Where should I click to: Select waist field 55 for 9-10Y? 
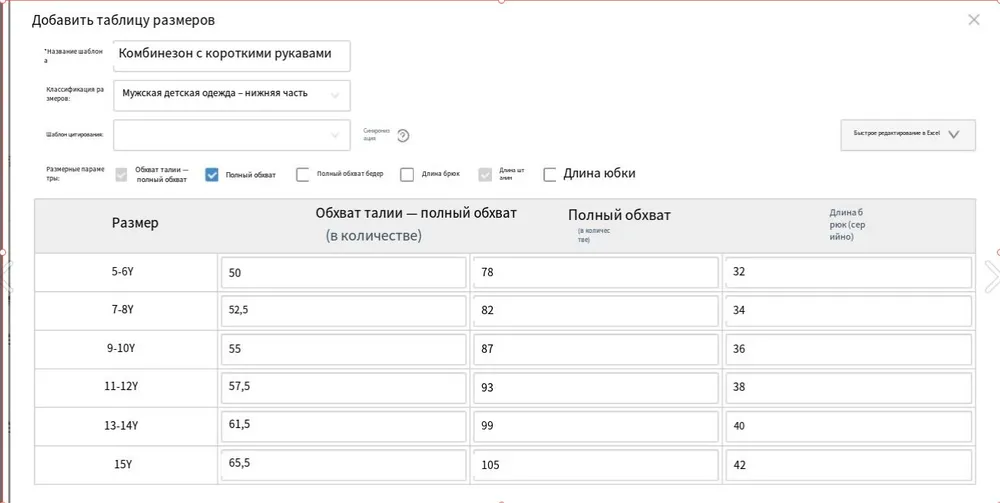(343, 349)
